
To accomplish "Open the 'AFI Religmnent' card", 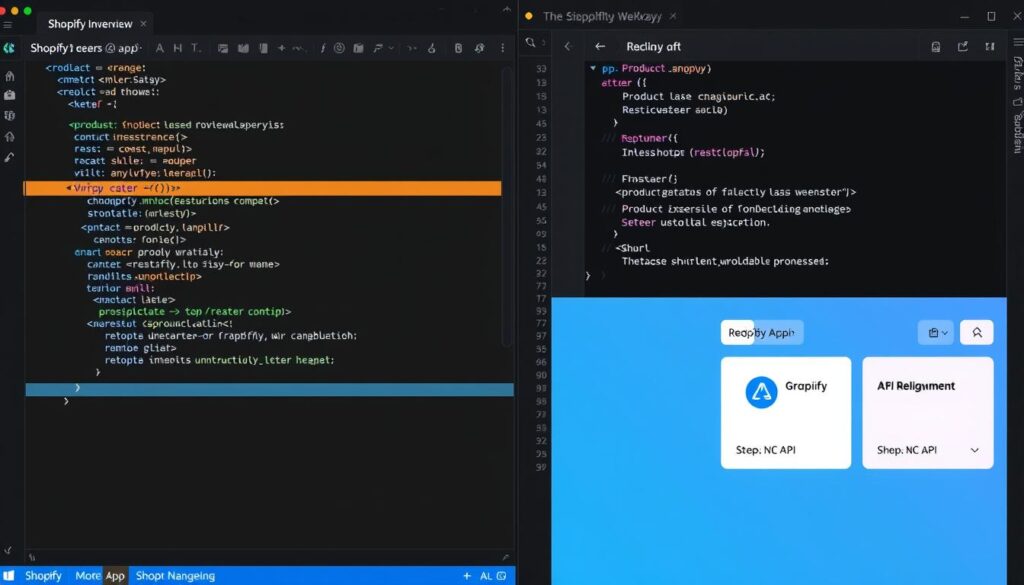I will [x=928, y=413].
